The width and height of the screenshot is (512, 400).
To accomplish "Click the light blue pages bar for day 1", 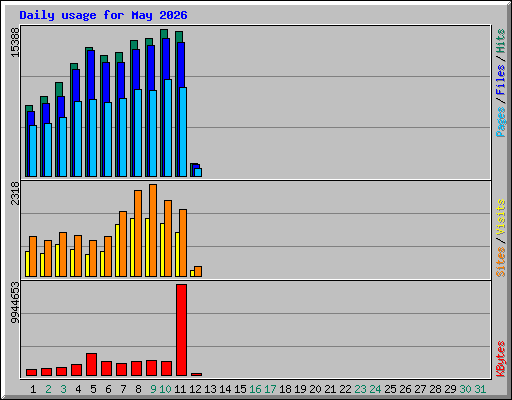I will 33,151.
